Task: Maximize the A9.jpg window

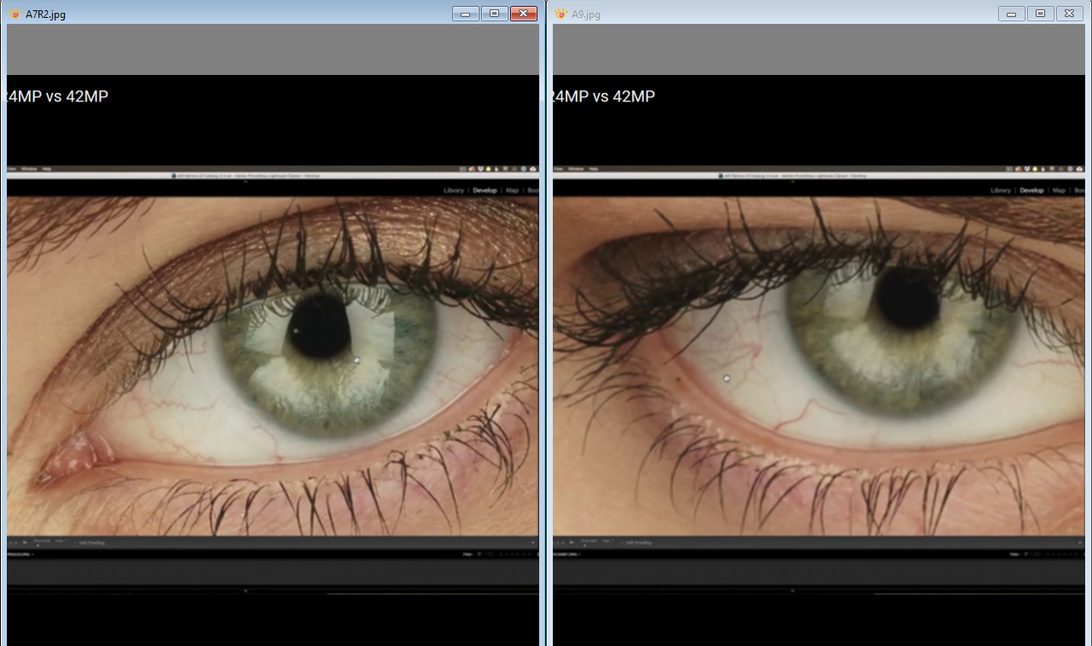Action: point(1040,14)
